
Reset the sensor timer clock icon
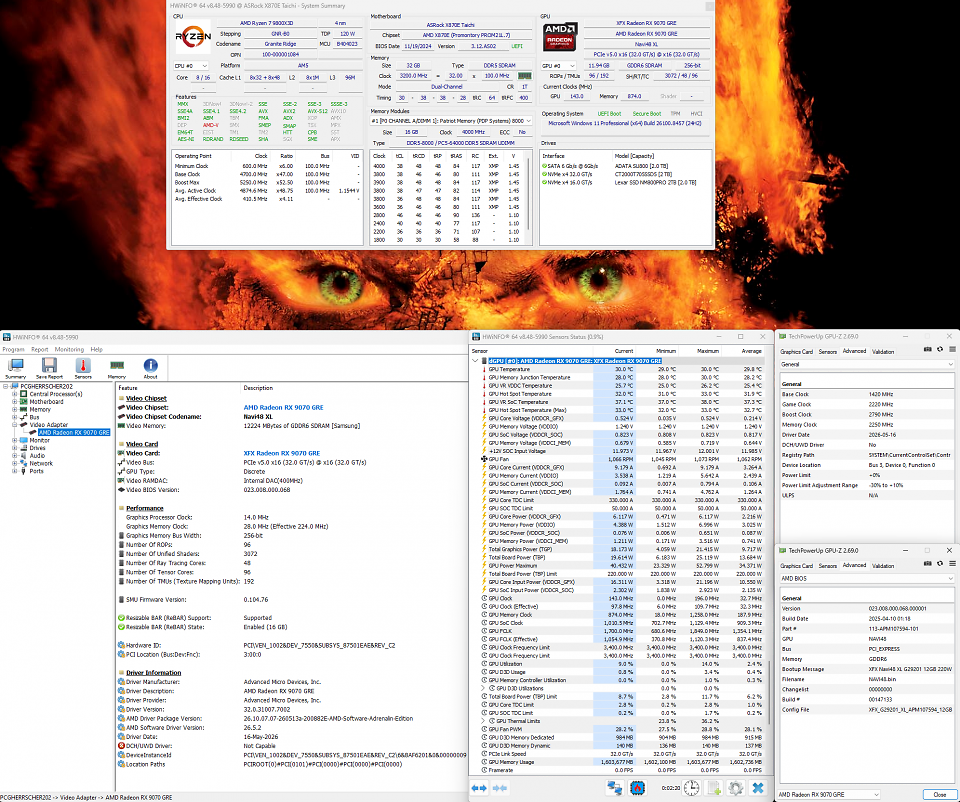point(691,788)
